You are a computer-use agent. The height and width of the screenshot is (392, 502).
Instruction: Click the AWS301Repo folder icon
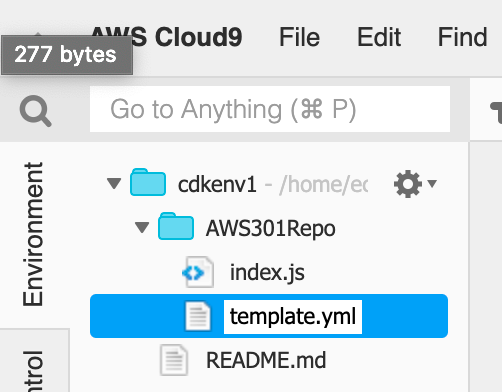tap(176, 226)
